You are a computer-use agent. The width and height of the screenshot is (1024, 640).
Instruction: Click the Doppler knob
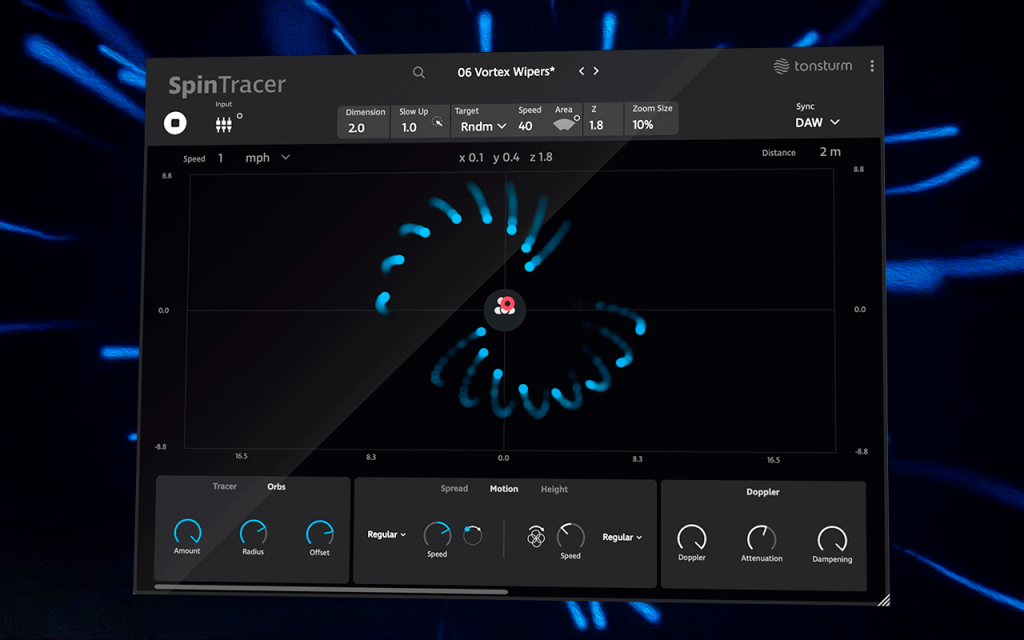[692, 537]
